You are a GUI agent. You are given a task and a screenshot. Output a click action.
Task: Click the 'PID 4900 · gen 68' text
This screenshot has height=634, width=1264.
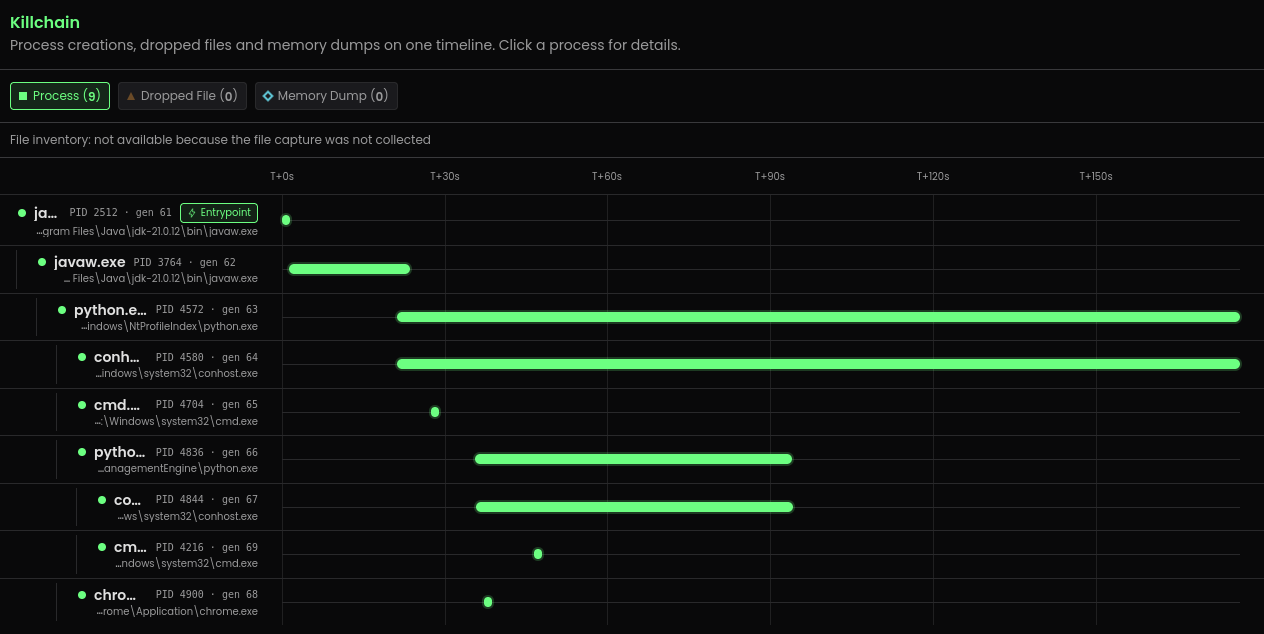pos(207,595)
